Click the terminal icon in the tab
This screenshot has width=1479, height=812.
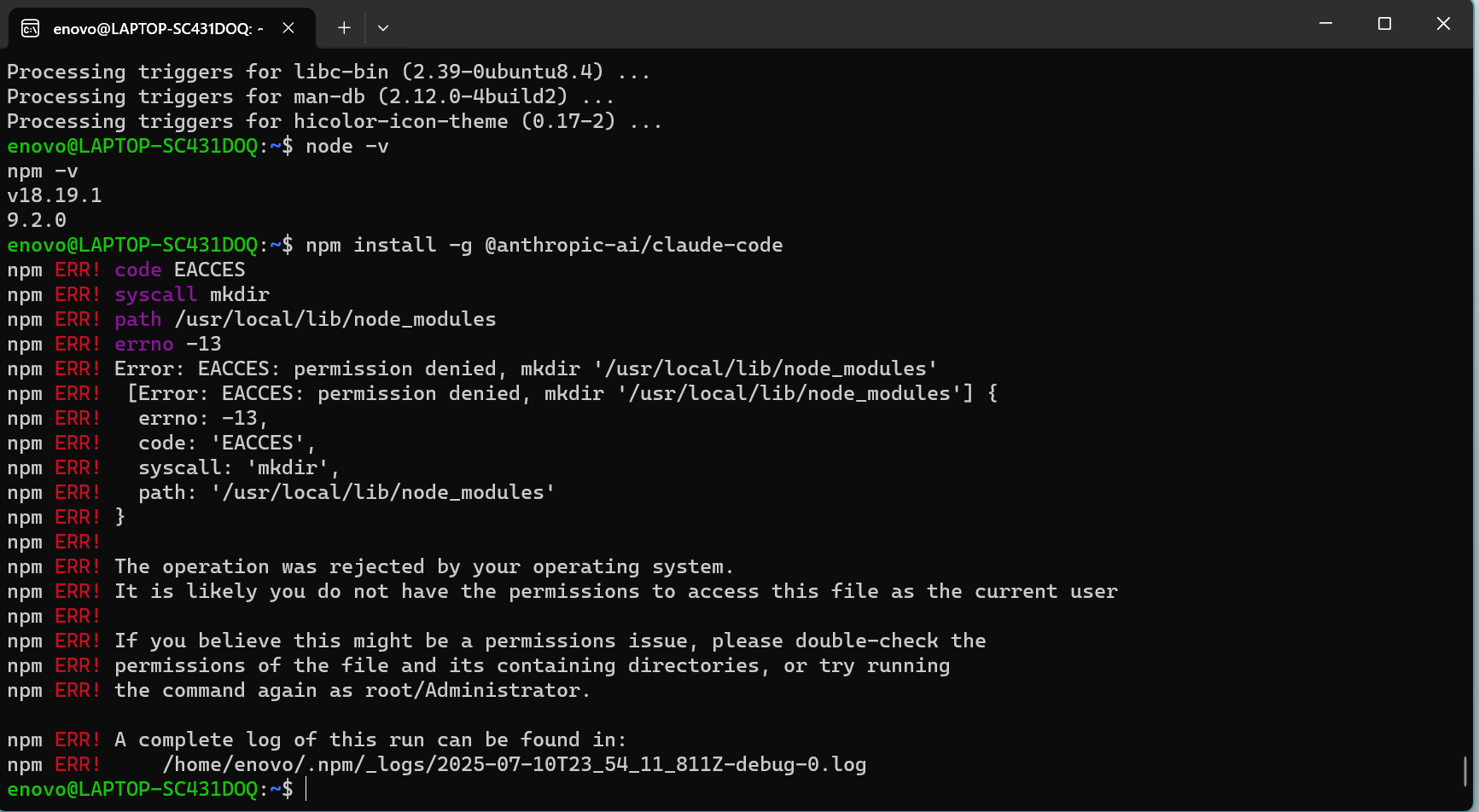(30, 28)
